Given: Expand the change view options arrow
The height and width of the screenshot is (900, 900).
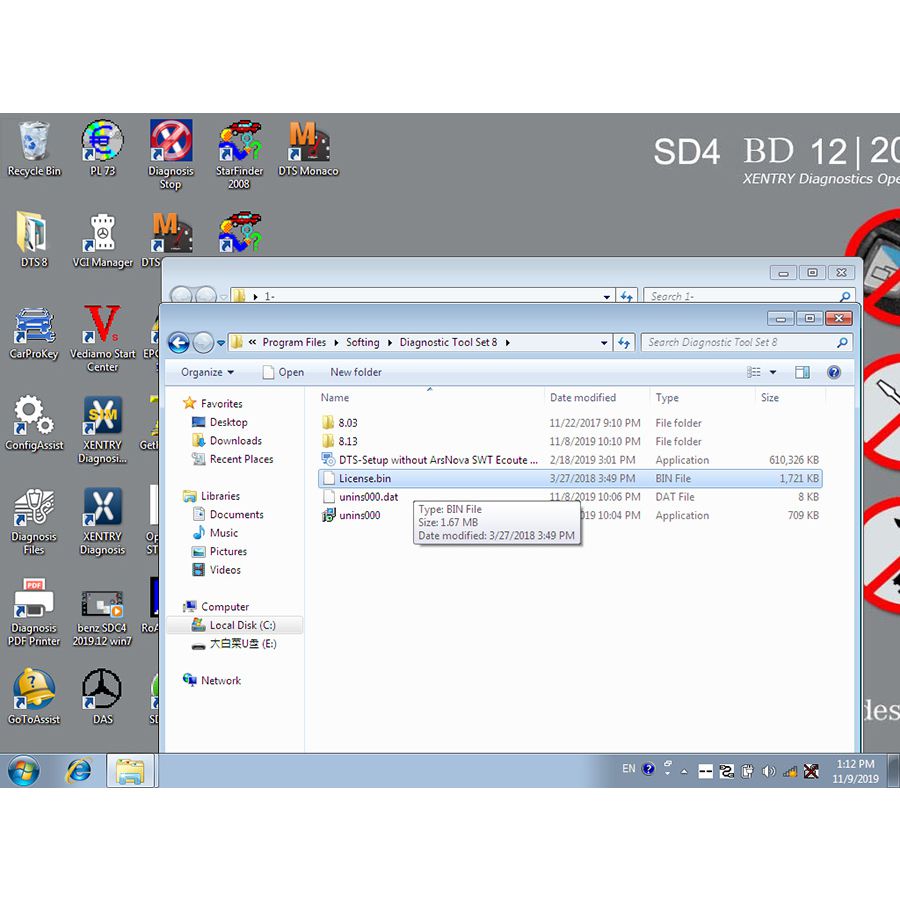Looking at the screenshot, I should tap(773, 372).
